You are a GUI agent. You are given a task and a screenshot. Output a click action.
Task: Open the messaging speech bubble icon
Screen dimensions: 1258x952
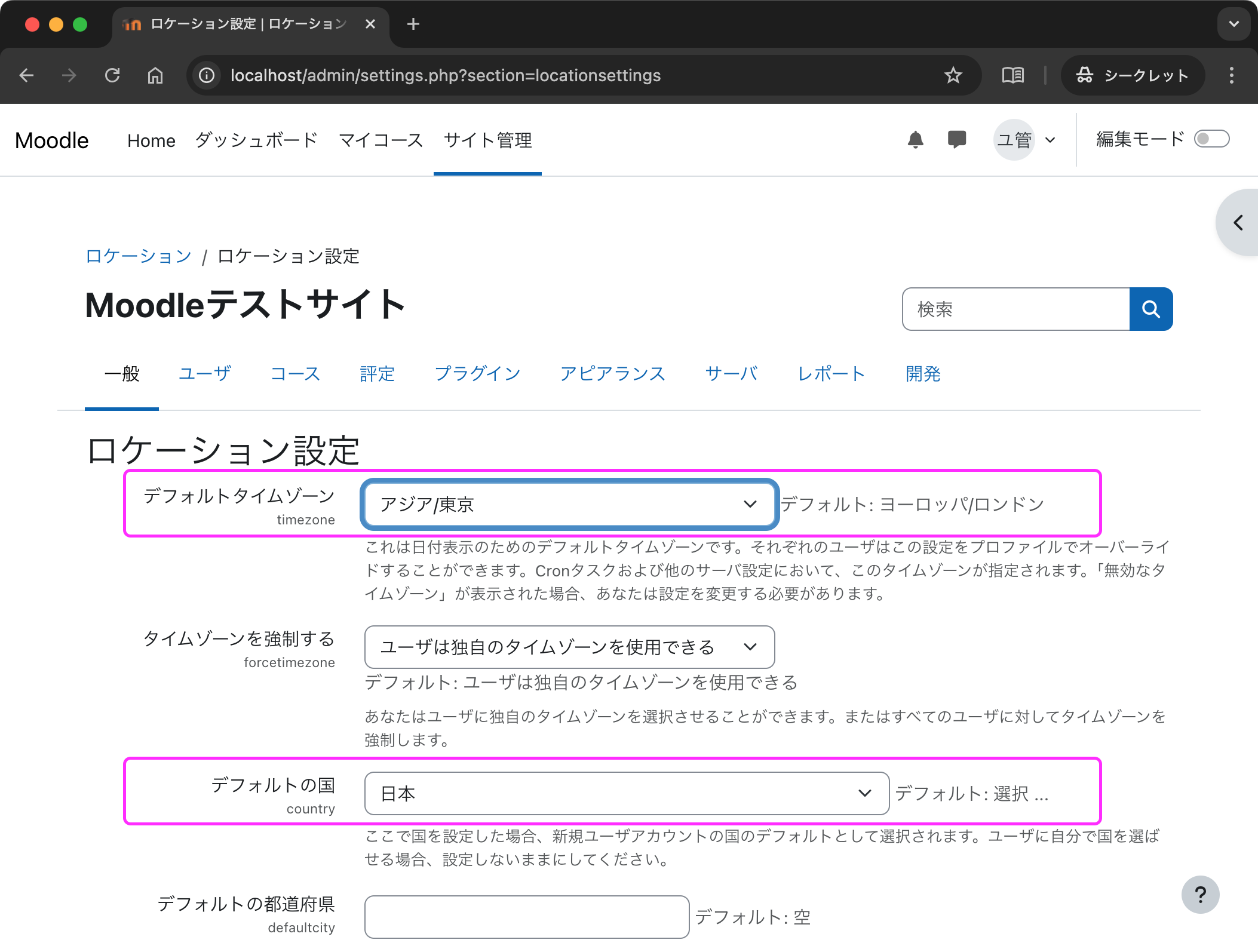(956, 140)
